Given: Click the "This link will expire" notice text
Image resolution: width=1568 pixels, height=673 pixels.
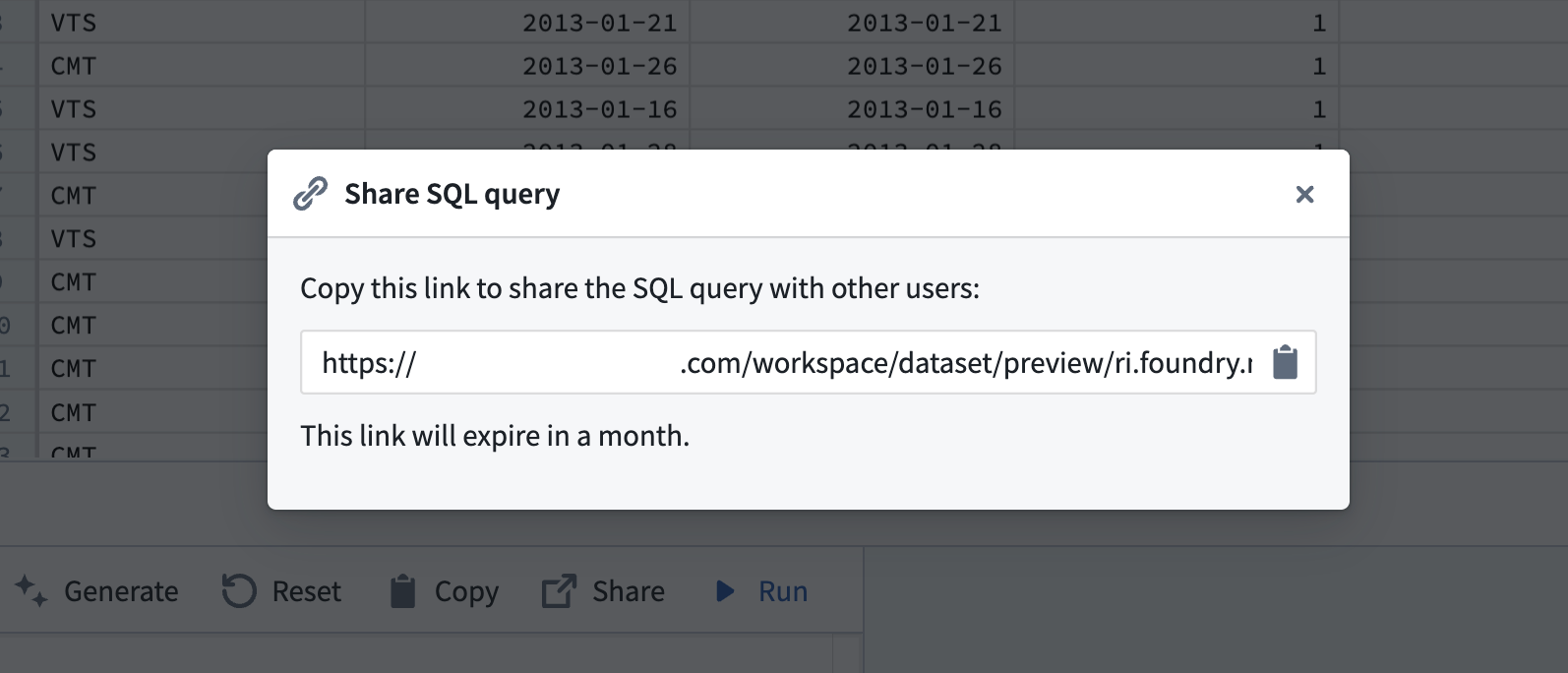Looking at the screenshot, I should click(495, 436).
